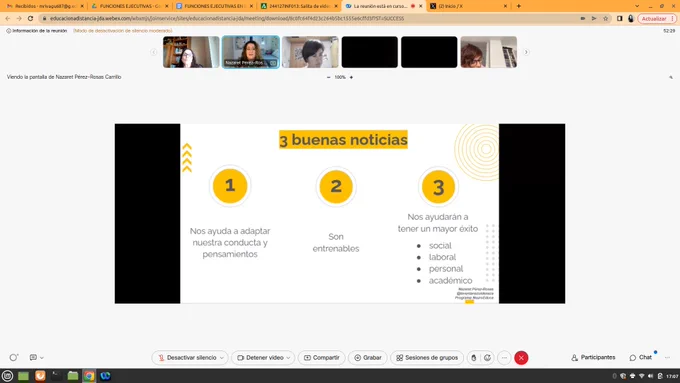Open the Participantes panel
This screenshot has width=680, height=383.
click(x=593, y=357)
